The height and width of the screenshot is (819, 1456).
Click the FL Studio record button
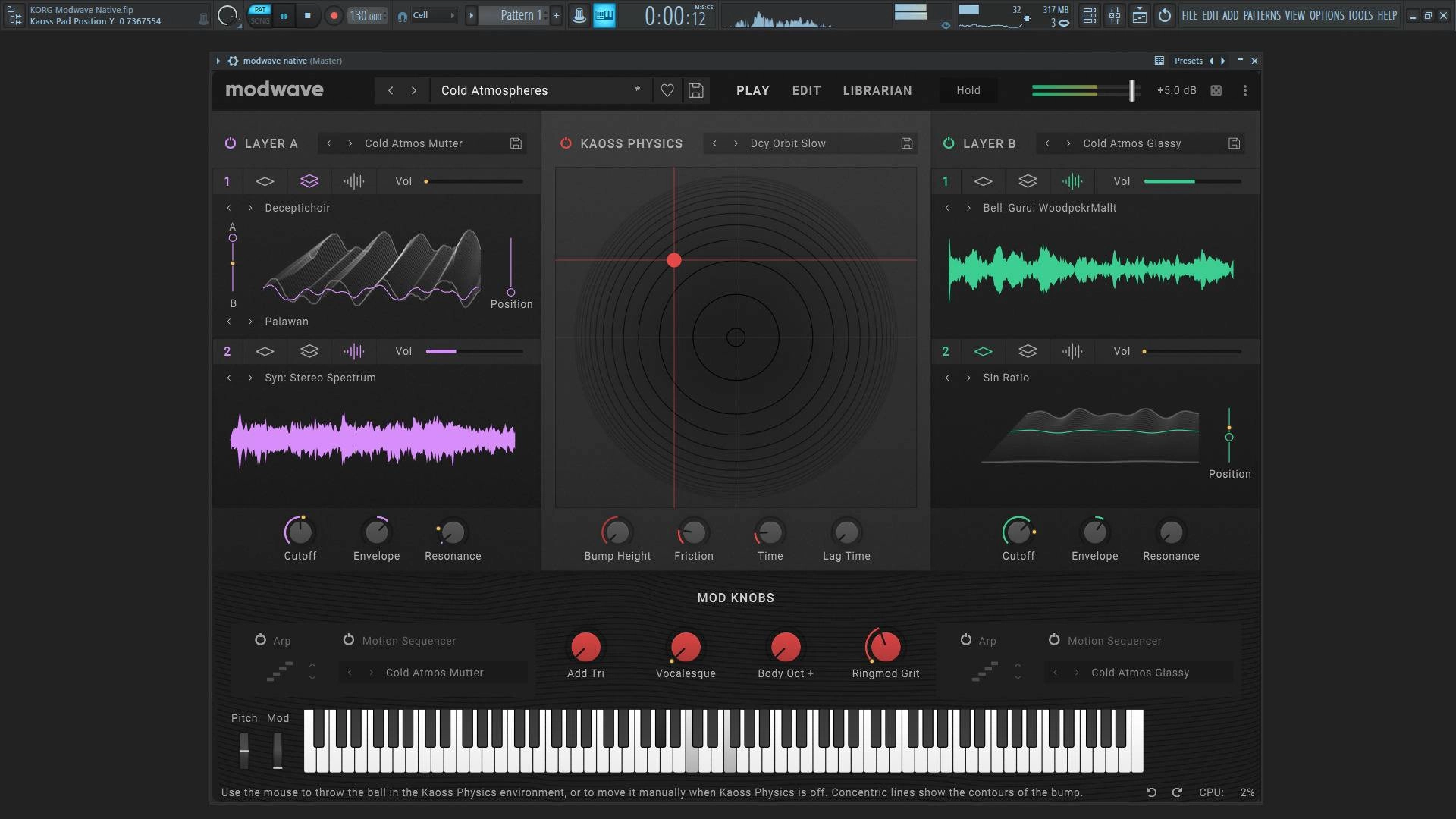coord(334,15)
